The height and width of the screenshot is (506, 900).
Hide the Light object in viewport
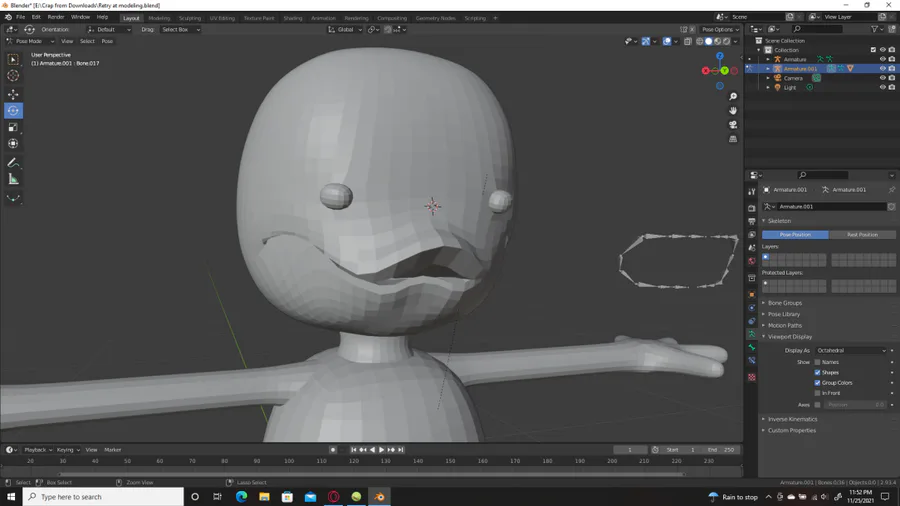[x=883, y=87]
